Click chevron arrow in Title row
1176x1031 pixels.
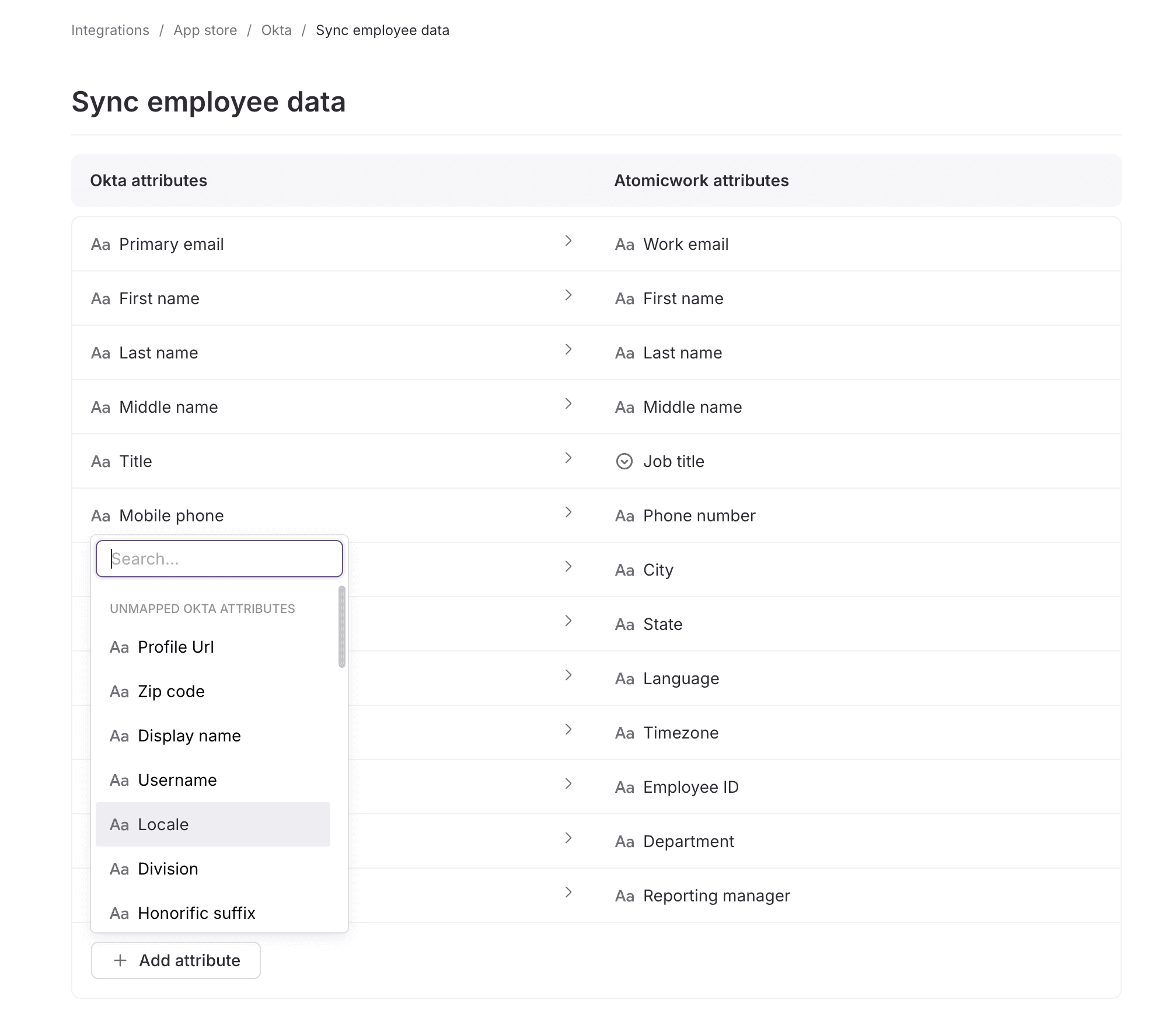click(568, 458)
